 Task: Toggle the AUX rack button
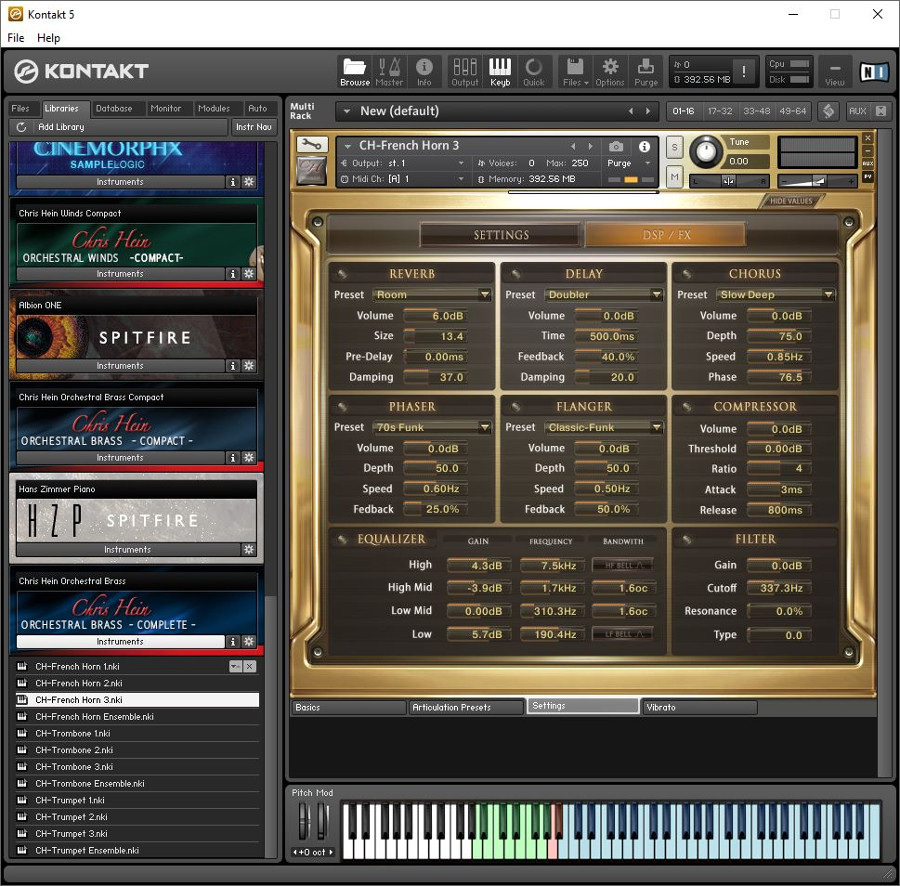(x=858, y=111)
